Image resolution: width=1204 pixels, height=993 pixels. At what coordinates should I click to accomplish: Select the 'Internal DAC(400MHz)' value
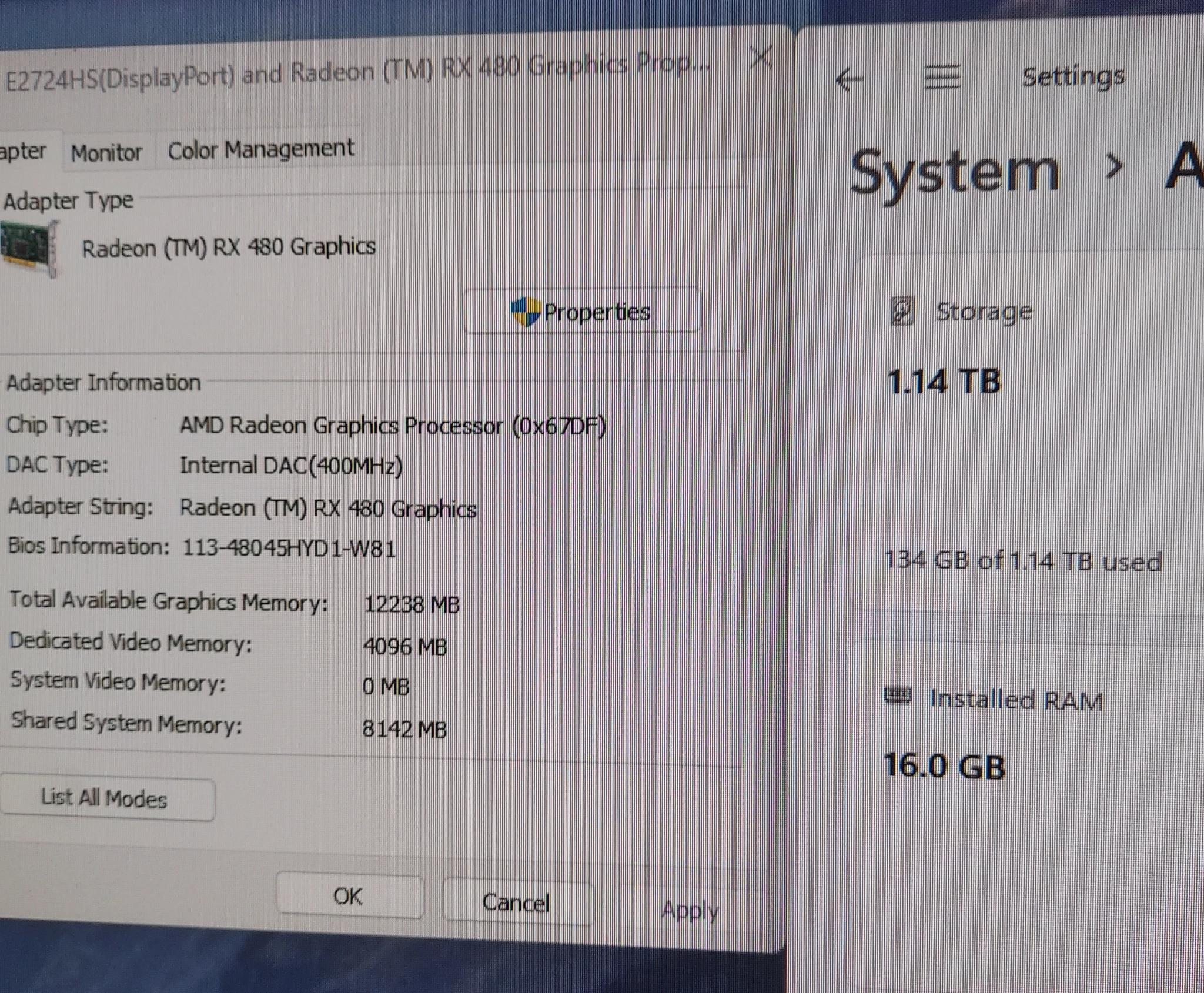tap(291, 466)
